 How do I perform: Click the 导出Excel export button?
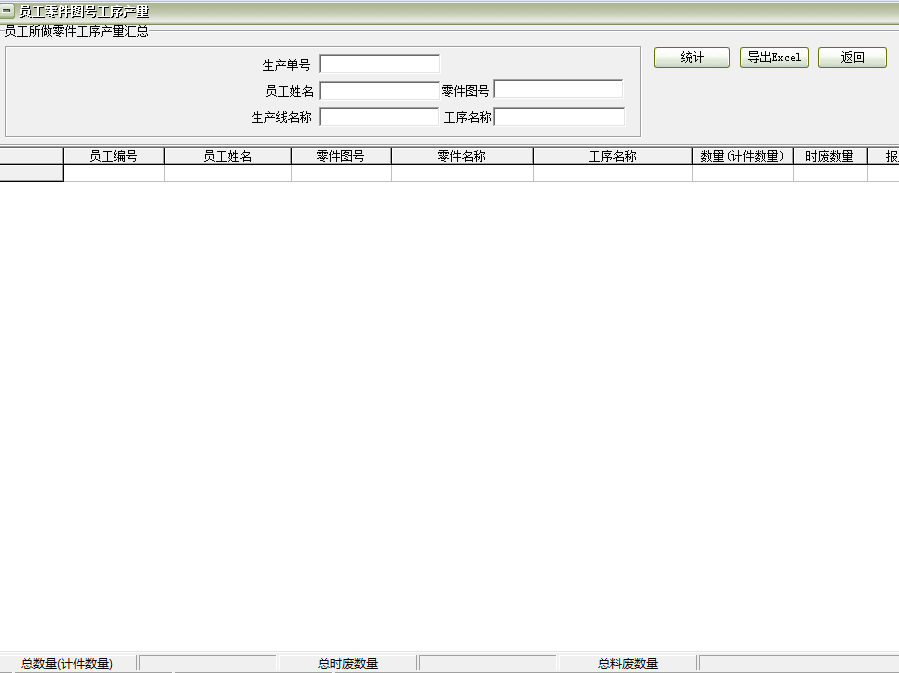773,57
